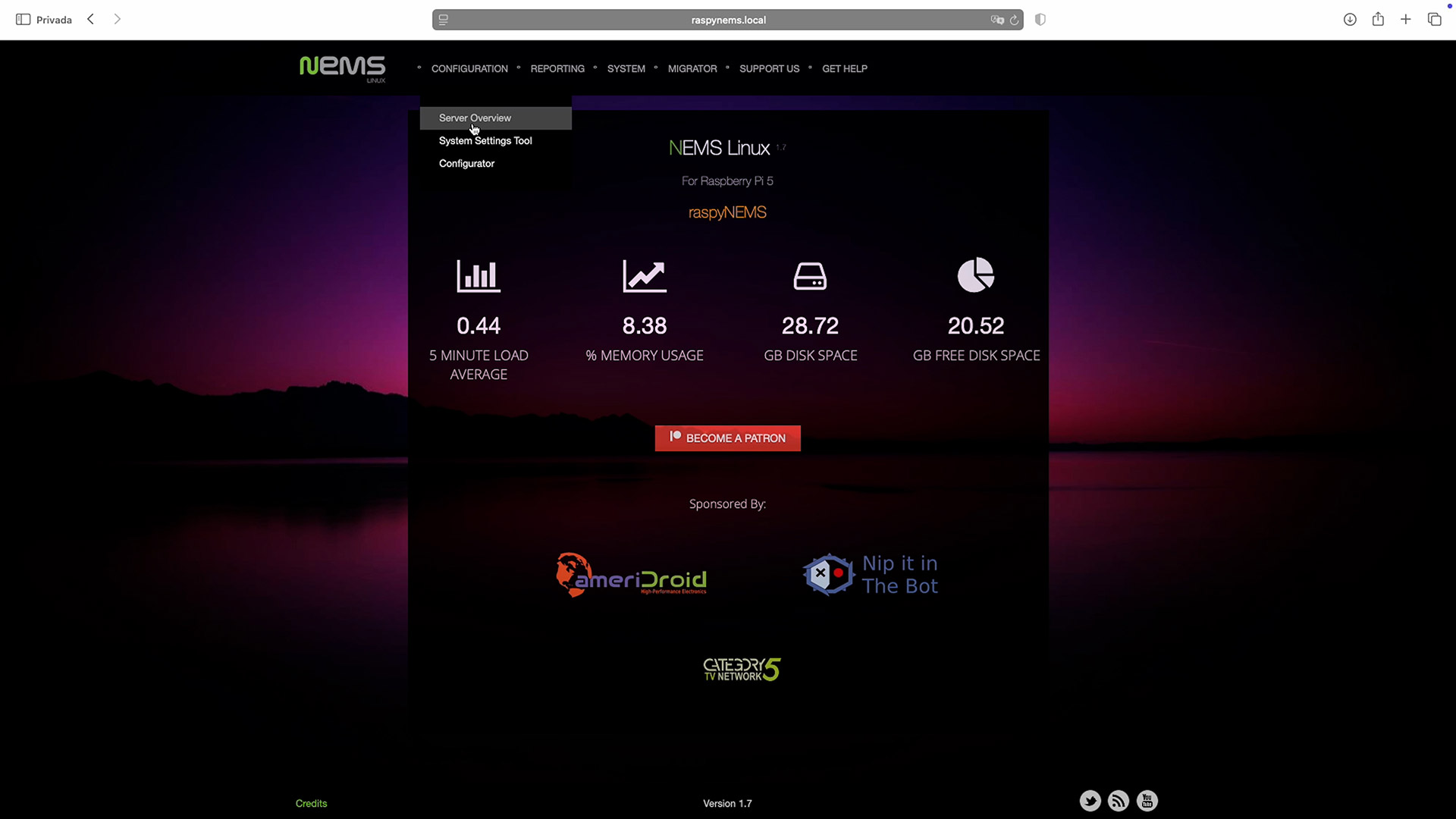The height and width of the screenshot is (819, 1456).
Task: Open the Twitter icon in the footer
Action: pos(1090,801)
